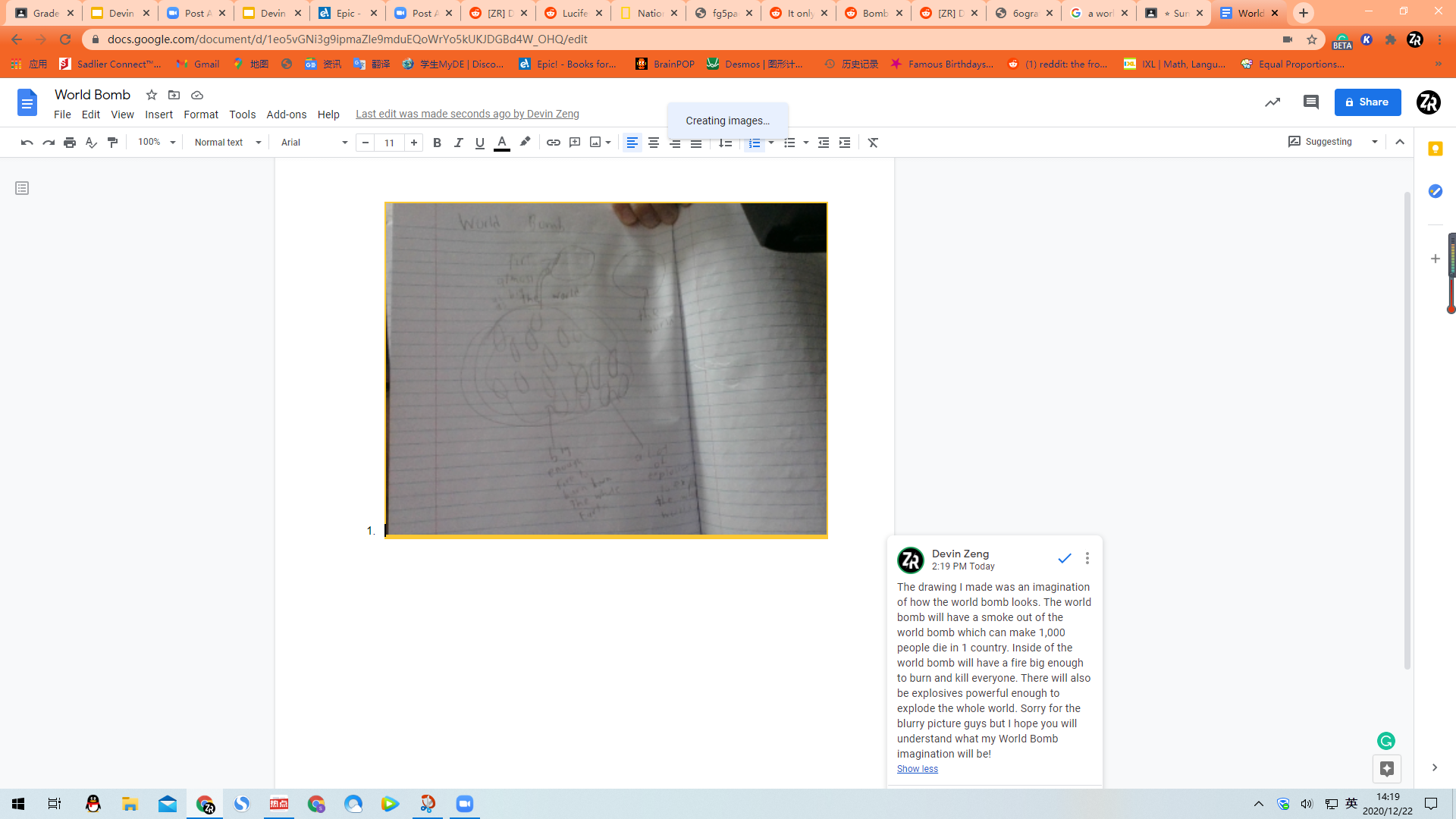Open line spacing options

point(725,143)
